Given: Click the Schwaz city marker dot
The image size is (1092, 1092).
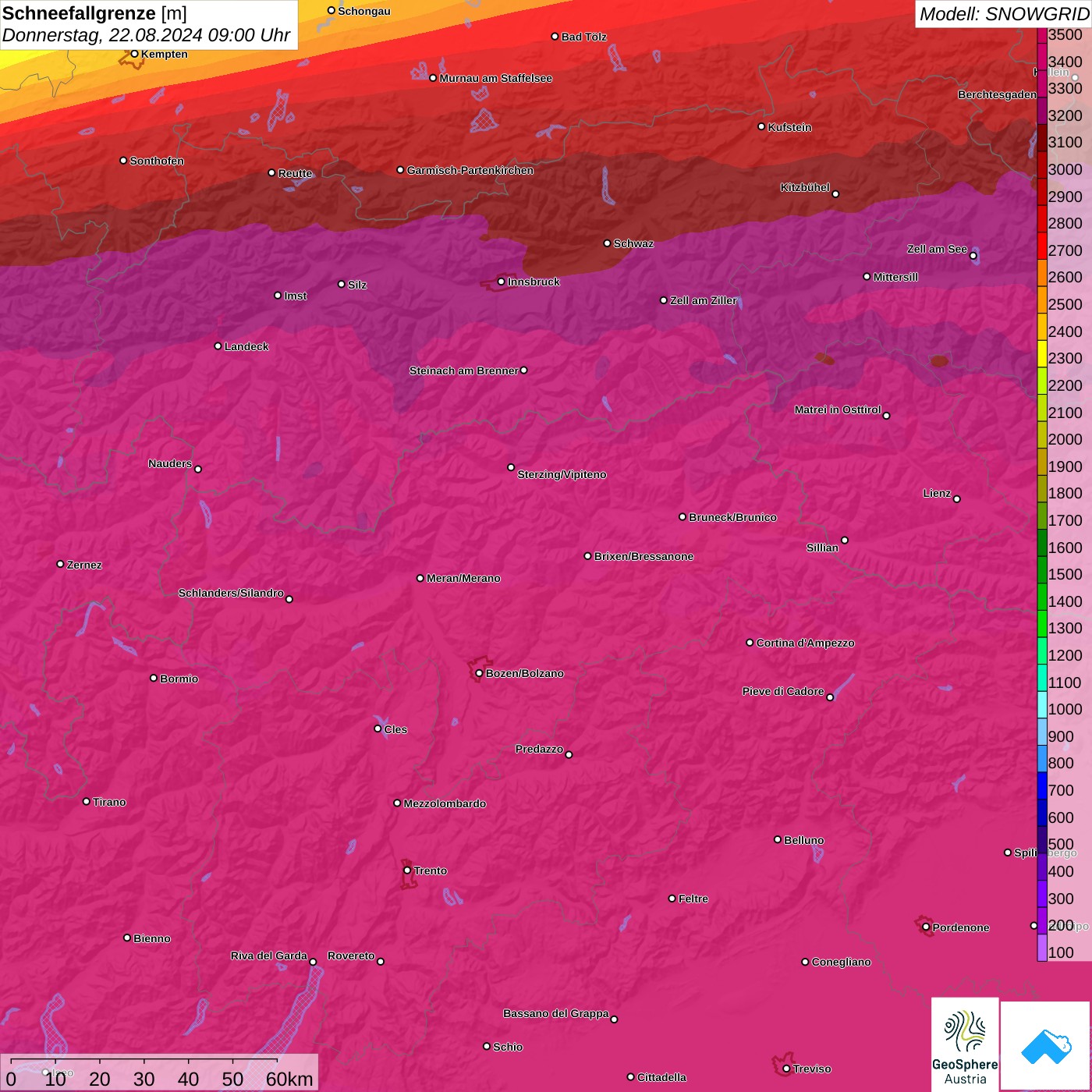Looking at the screenshot, I should [607, 243].
